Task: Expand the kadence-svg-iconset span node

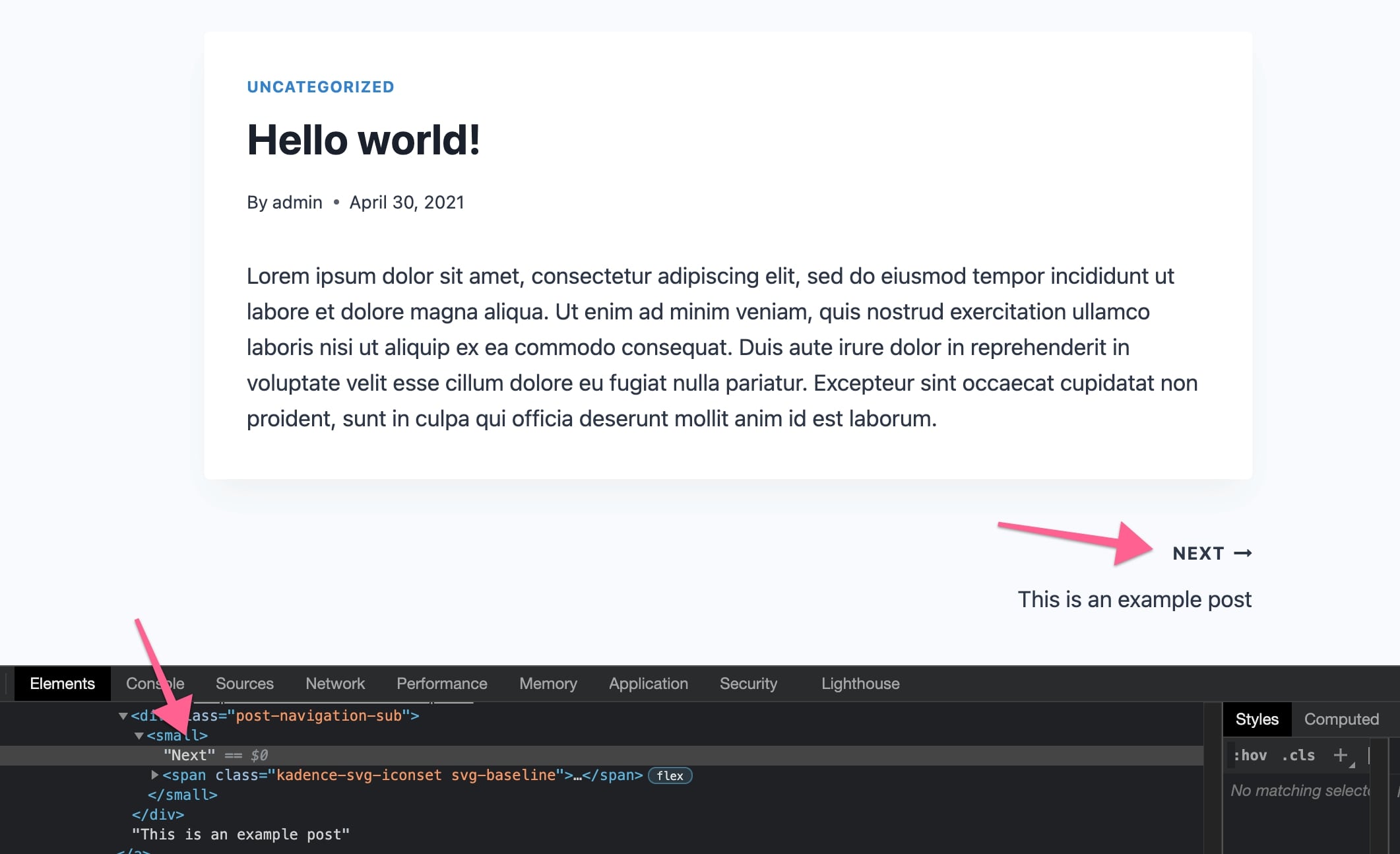Action: point(154,775)
